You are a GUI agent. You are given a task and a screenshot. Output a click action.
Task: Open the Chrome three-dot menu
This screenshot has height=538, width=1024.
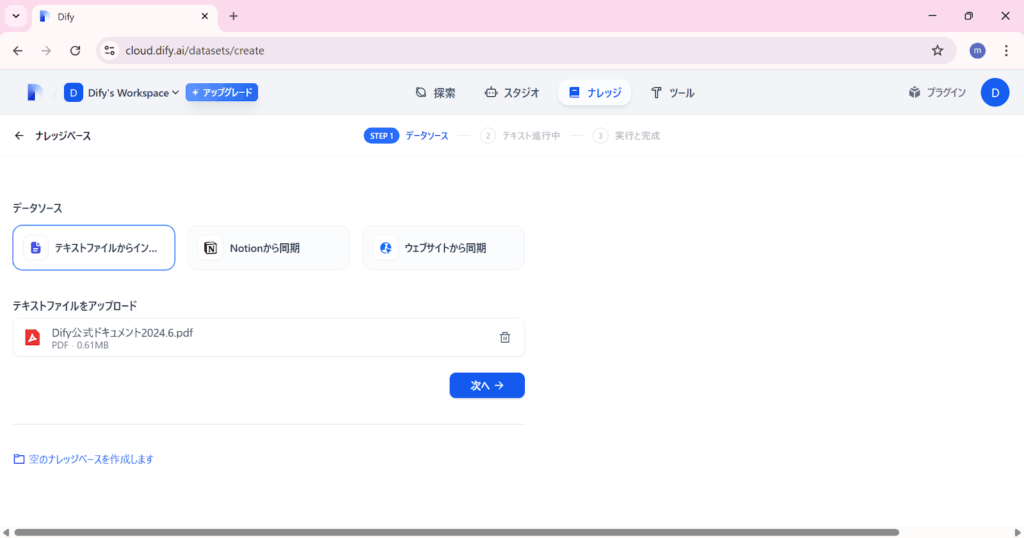(1006, 50)
